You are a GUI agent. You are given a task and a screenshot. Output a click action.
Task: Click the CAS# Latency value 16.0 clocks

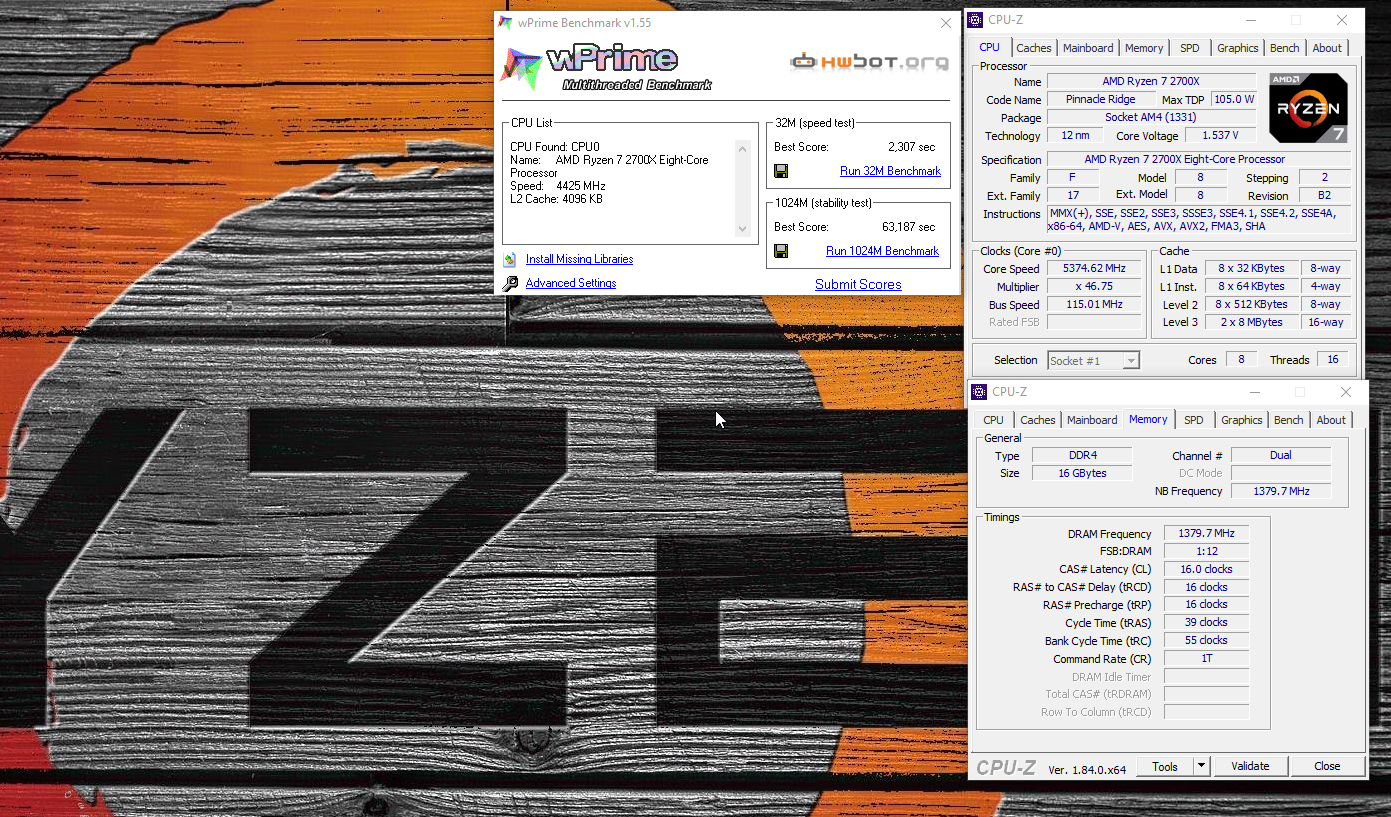pos(1206,569)
